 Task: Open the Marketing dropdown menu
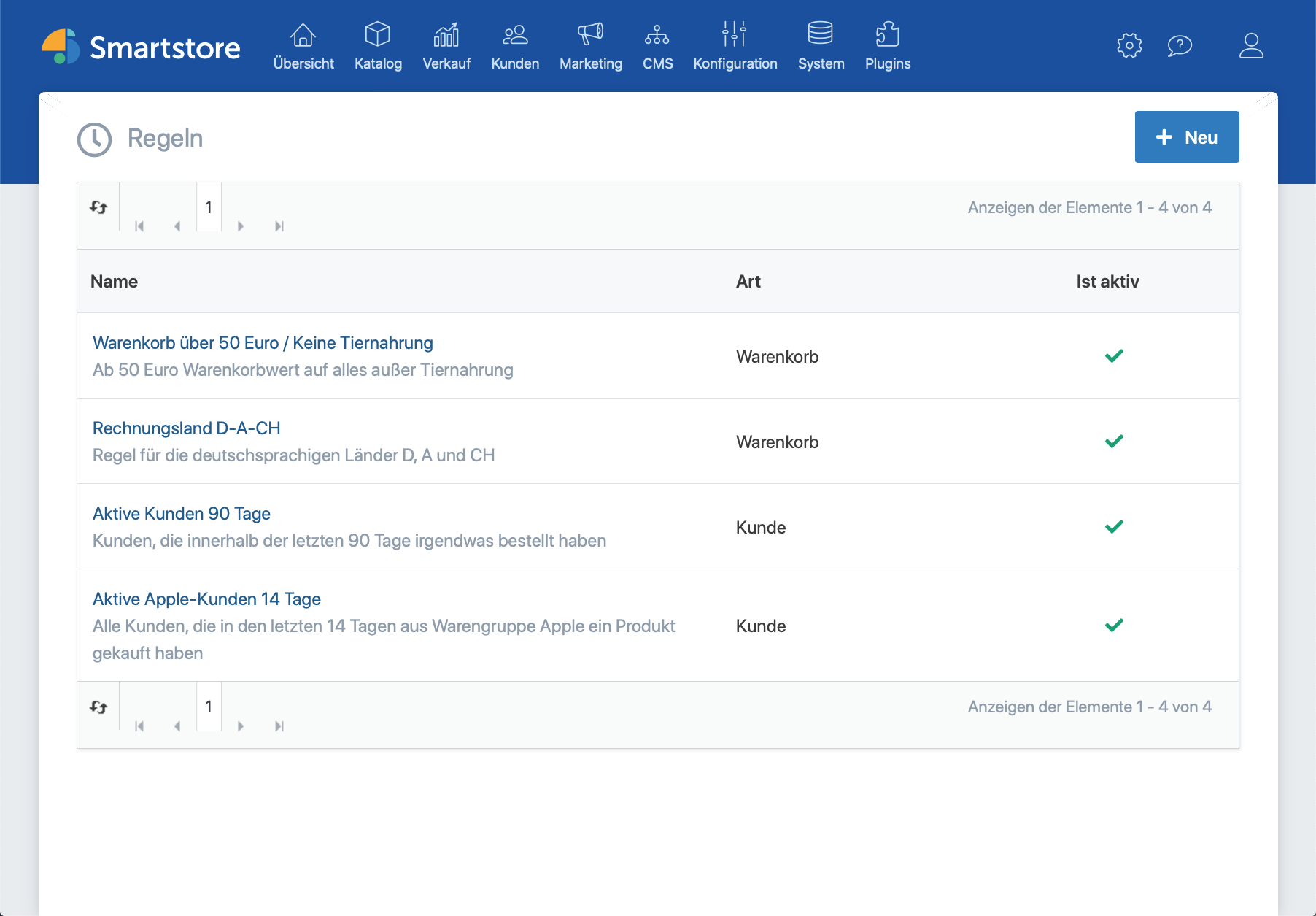pyautogui.click(x=590, y=46)
